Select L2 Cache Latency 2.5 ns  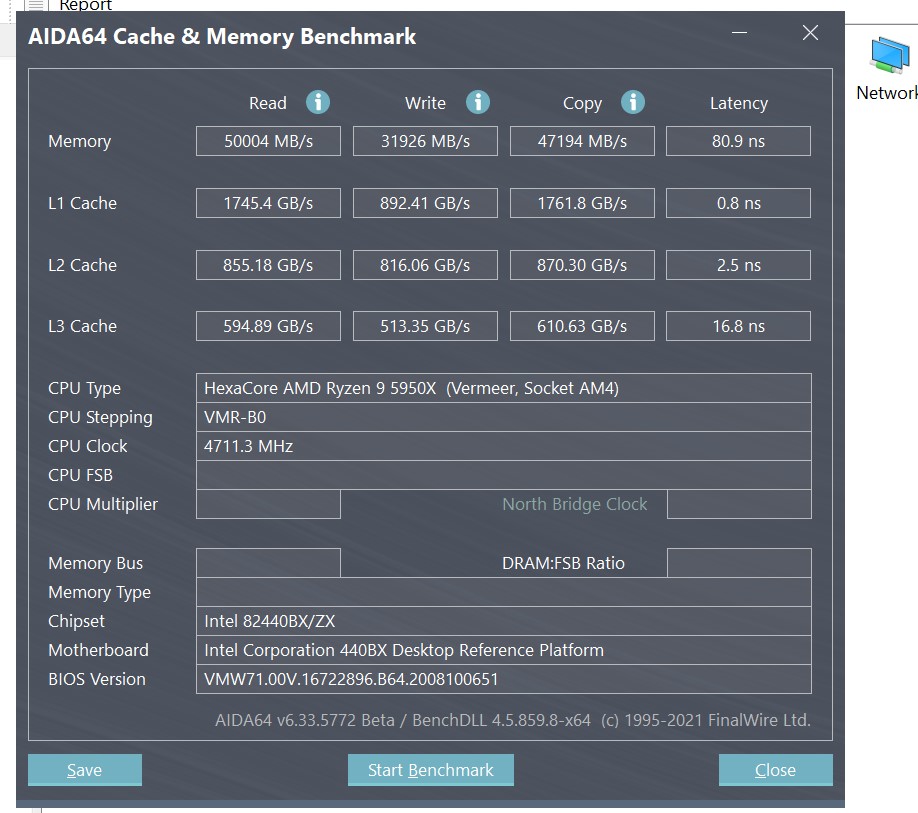[738, 265]
